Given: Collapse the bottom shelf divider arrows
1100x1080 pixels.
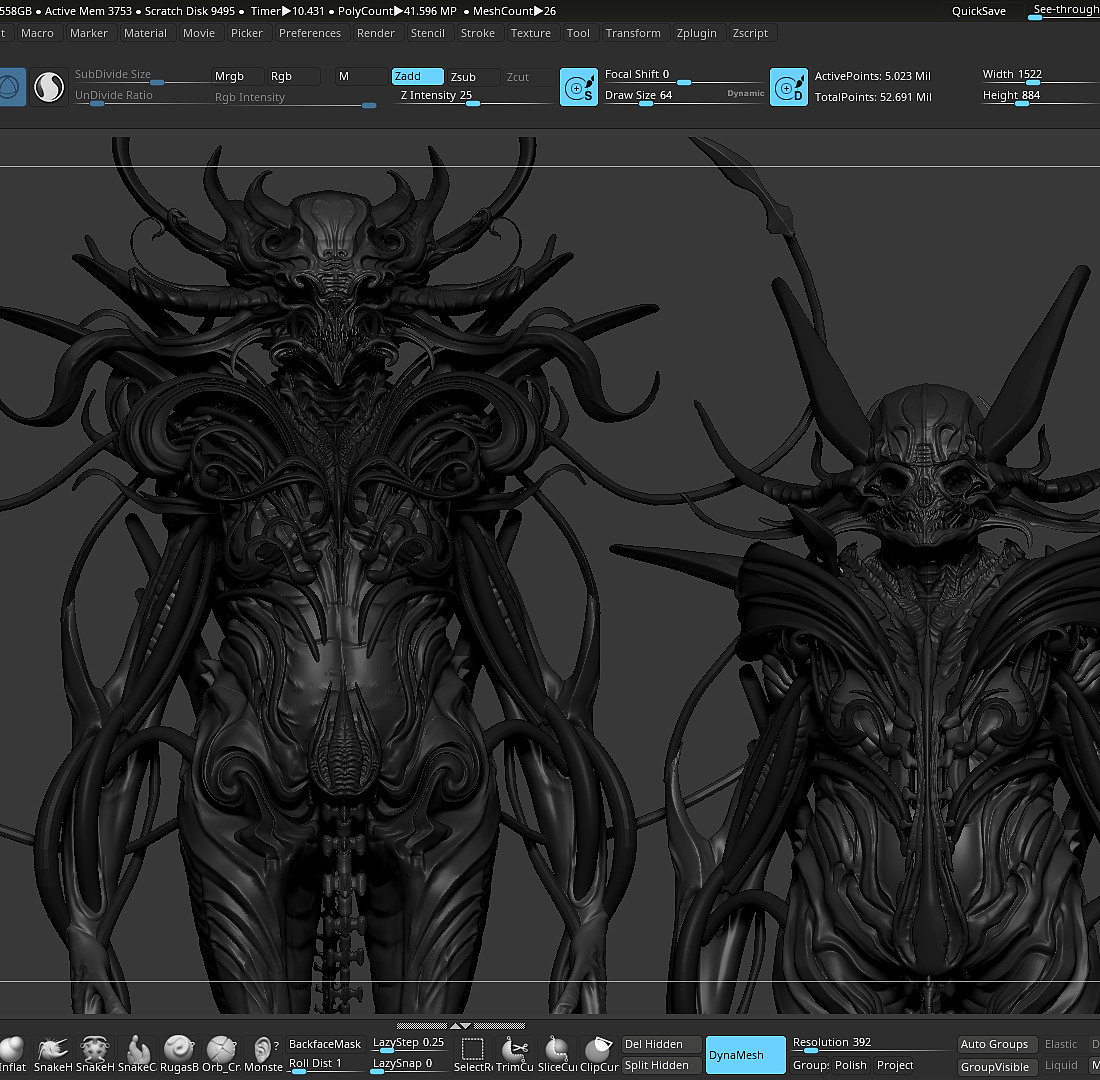Looking at the screenshot, I should pos(460,1026).
